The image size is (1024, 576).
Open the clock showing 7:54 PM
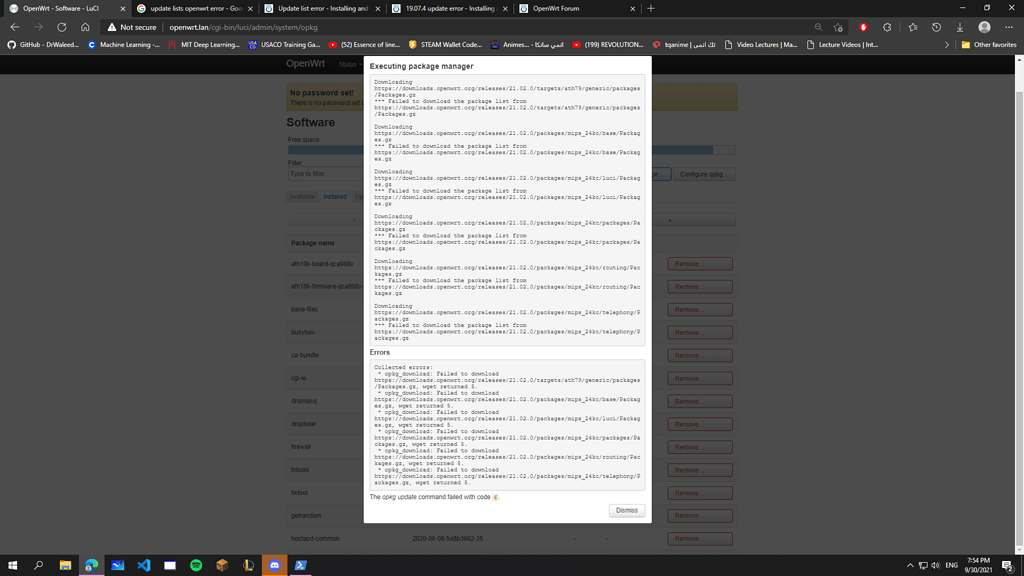tap(978, 565)
